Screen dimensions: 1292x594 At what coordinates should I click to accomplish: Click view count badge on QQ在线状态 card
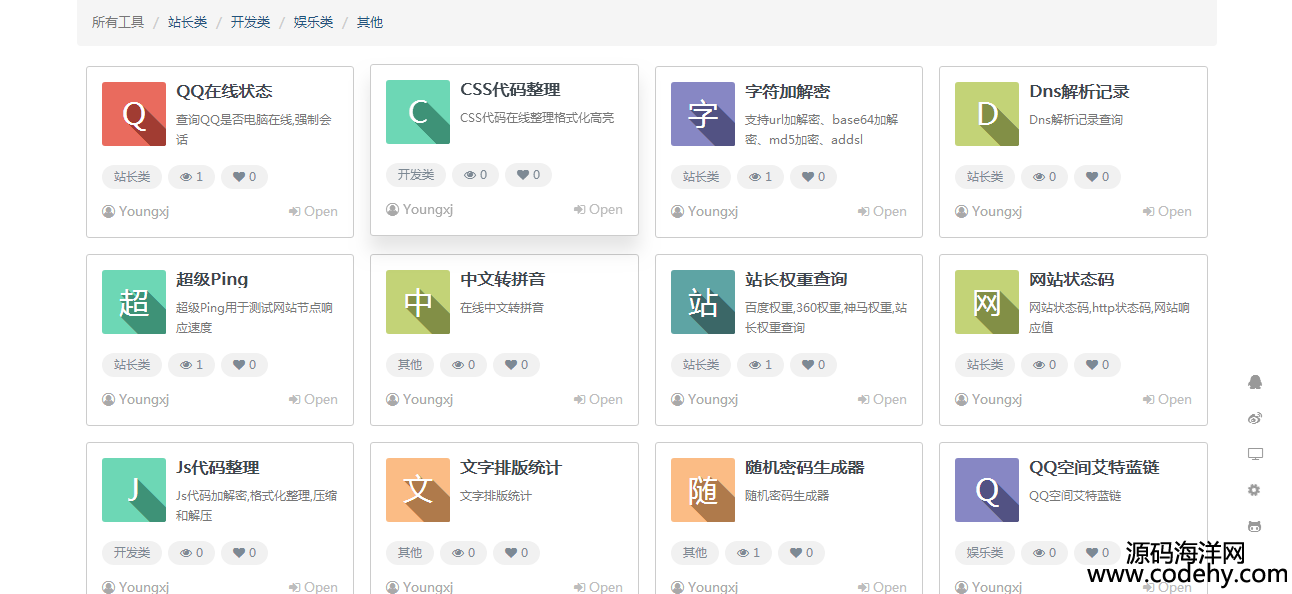191,177
